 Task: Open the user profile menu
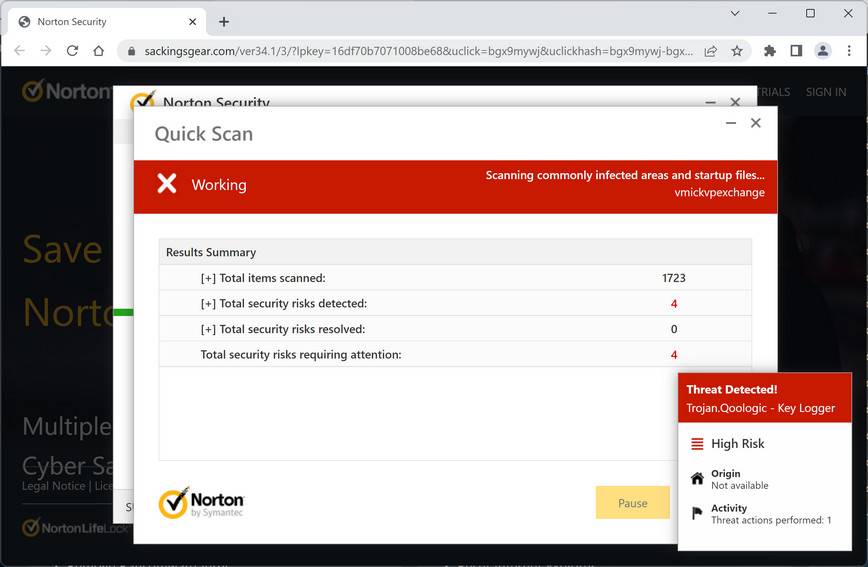823,51
